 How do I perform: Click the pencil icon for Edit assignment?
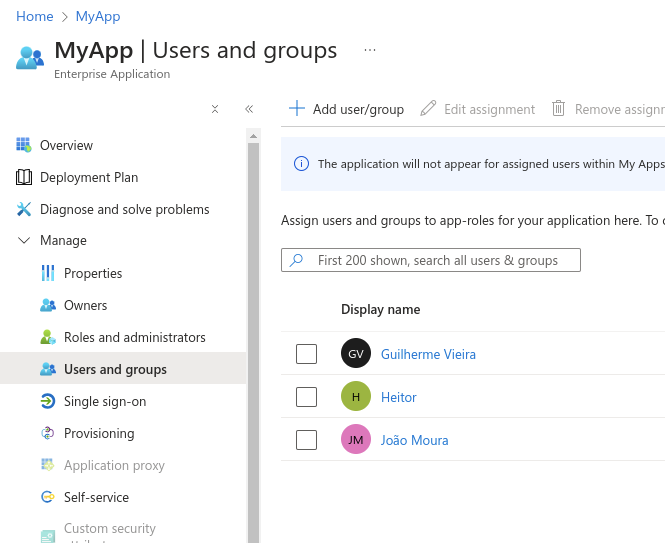428,108
